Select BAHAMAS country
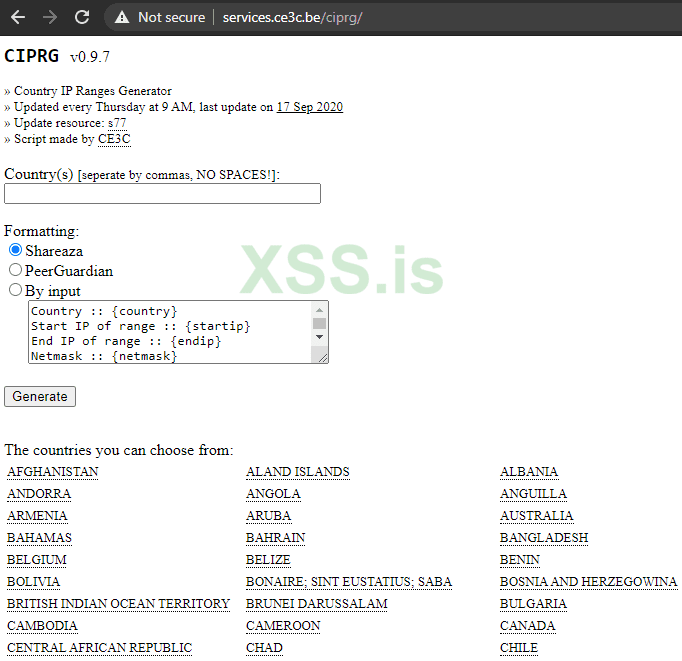The width and height of the screenshot is (682, 661). click(x=40, y=538)
